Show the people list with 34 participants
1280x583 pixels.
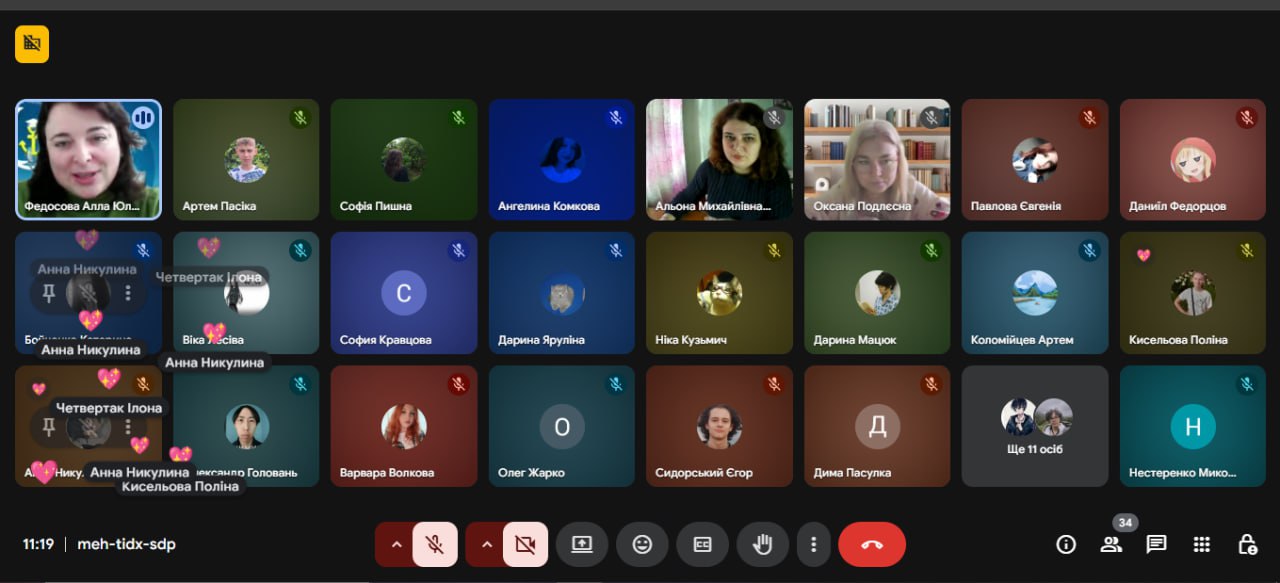point(1111,544)
